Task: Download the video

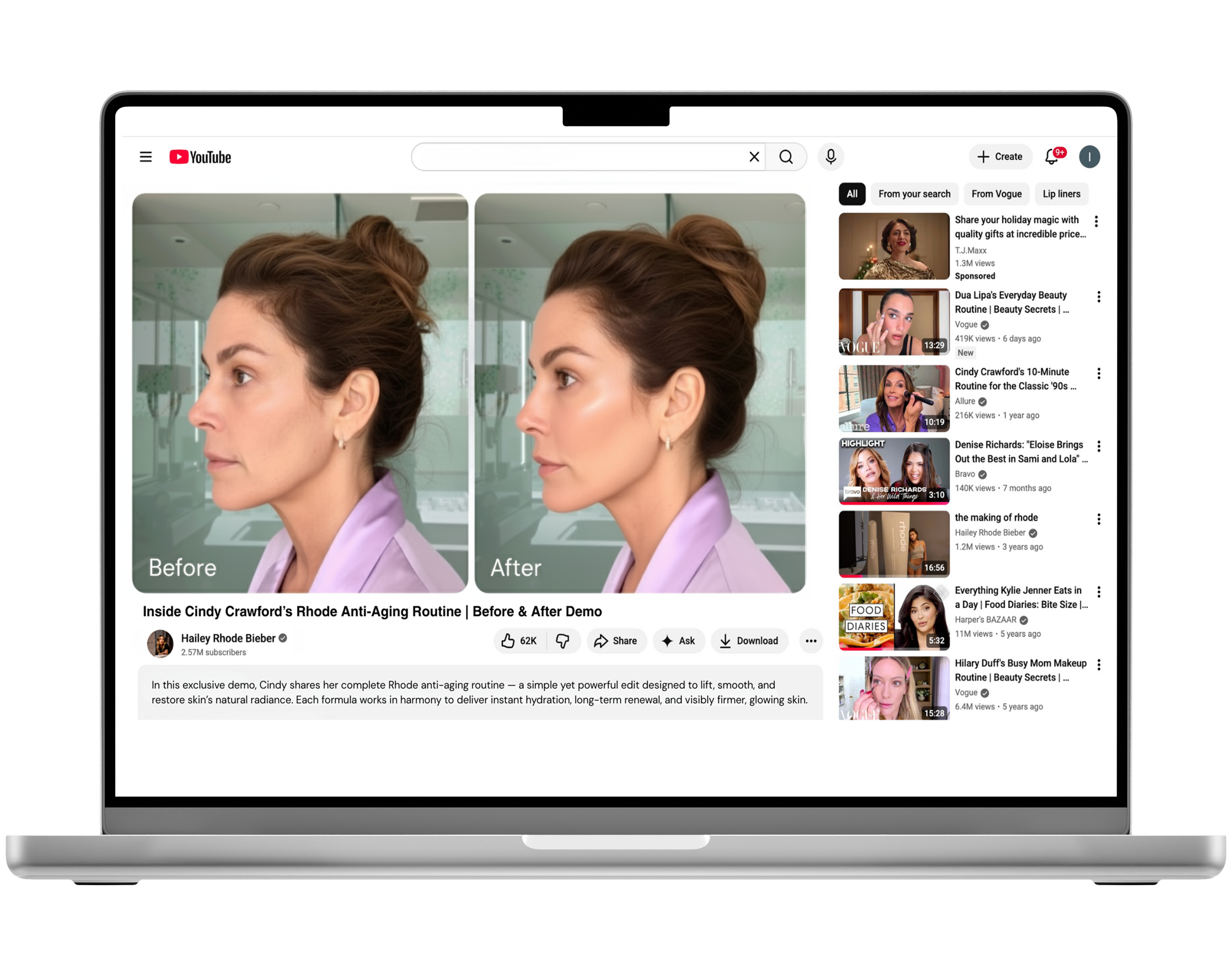Action: tap(749, 640)
